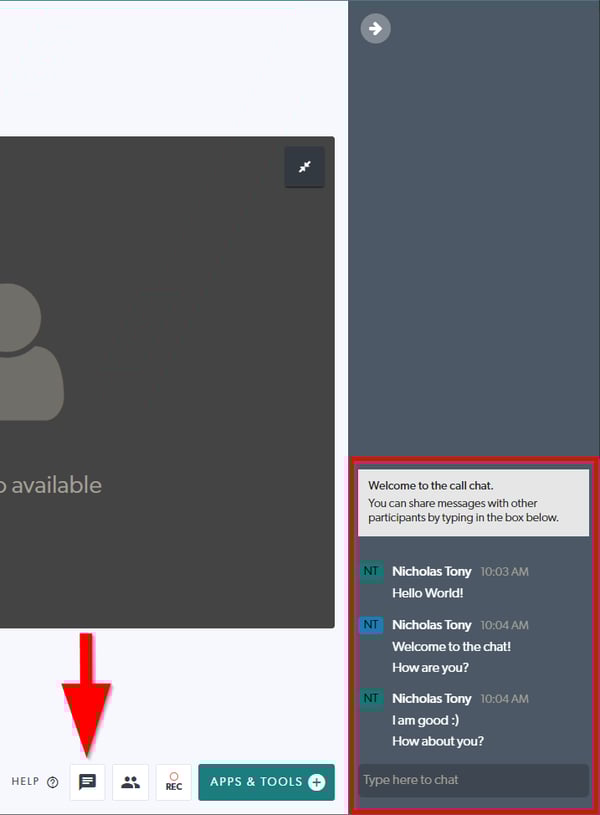Click the Help link
Image resolution: width=600 pixels, height=815 pixels.
(x=35, y=782)
